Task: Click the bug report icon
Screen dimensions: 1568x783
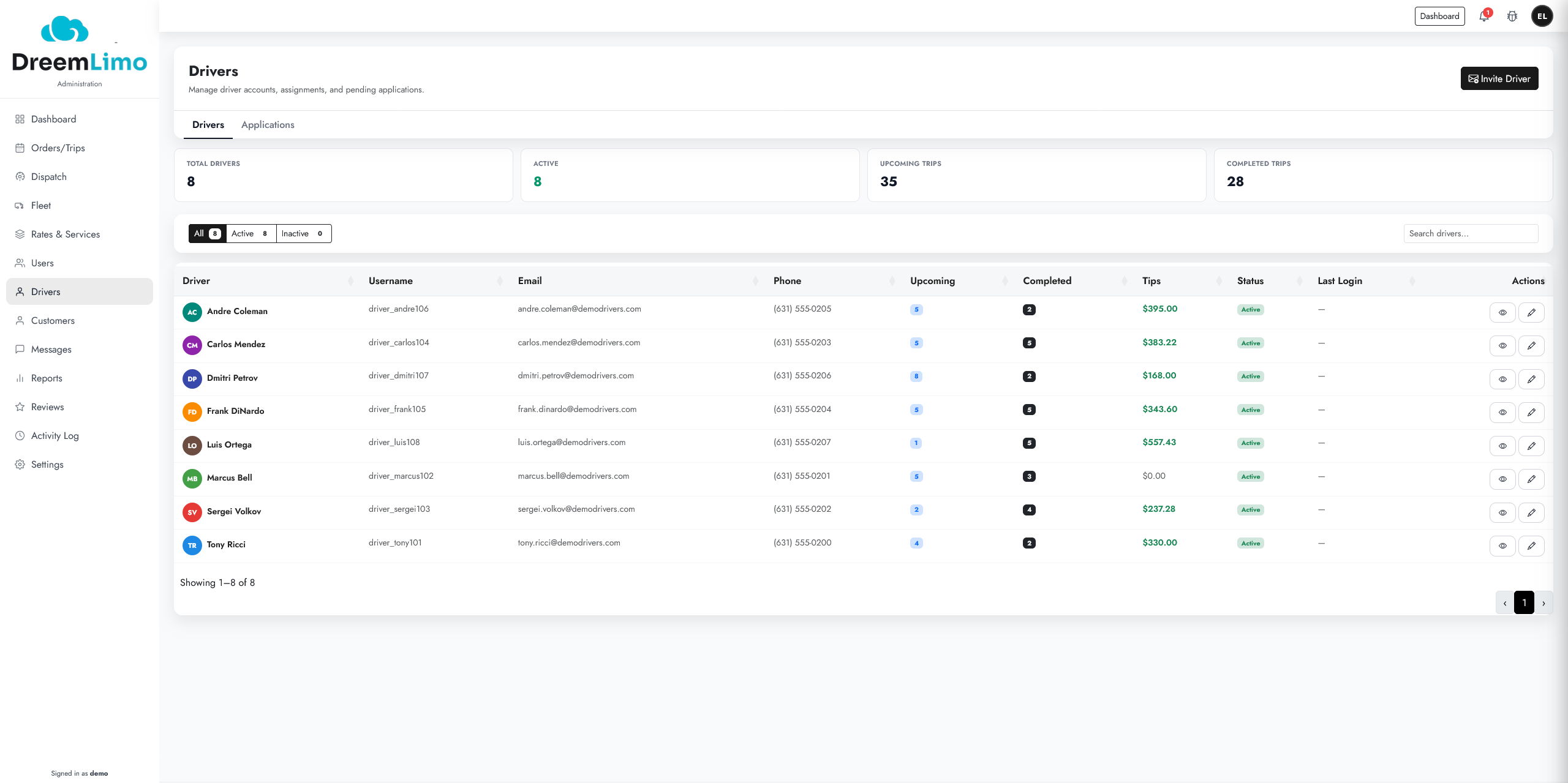Action: coord(1512,17)
